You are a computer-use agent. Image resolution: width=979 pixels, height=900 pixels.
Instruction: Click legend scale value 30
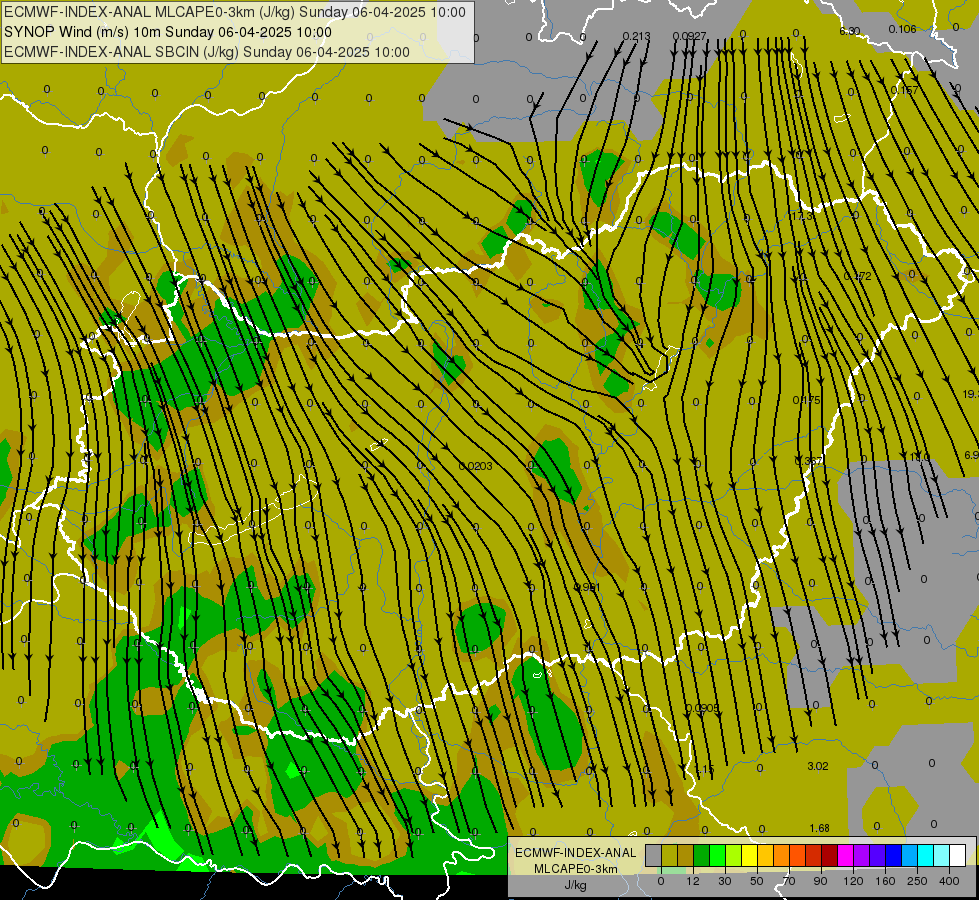pyautogui.click(x=725, y=881)
